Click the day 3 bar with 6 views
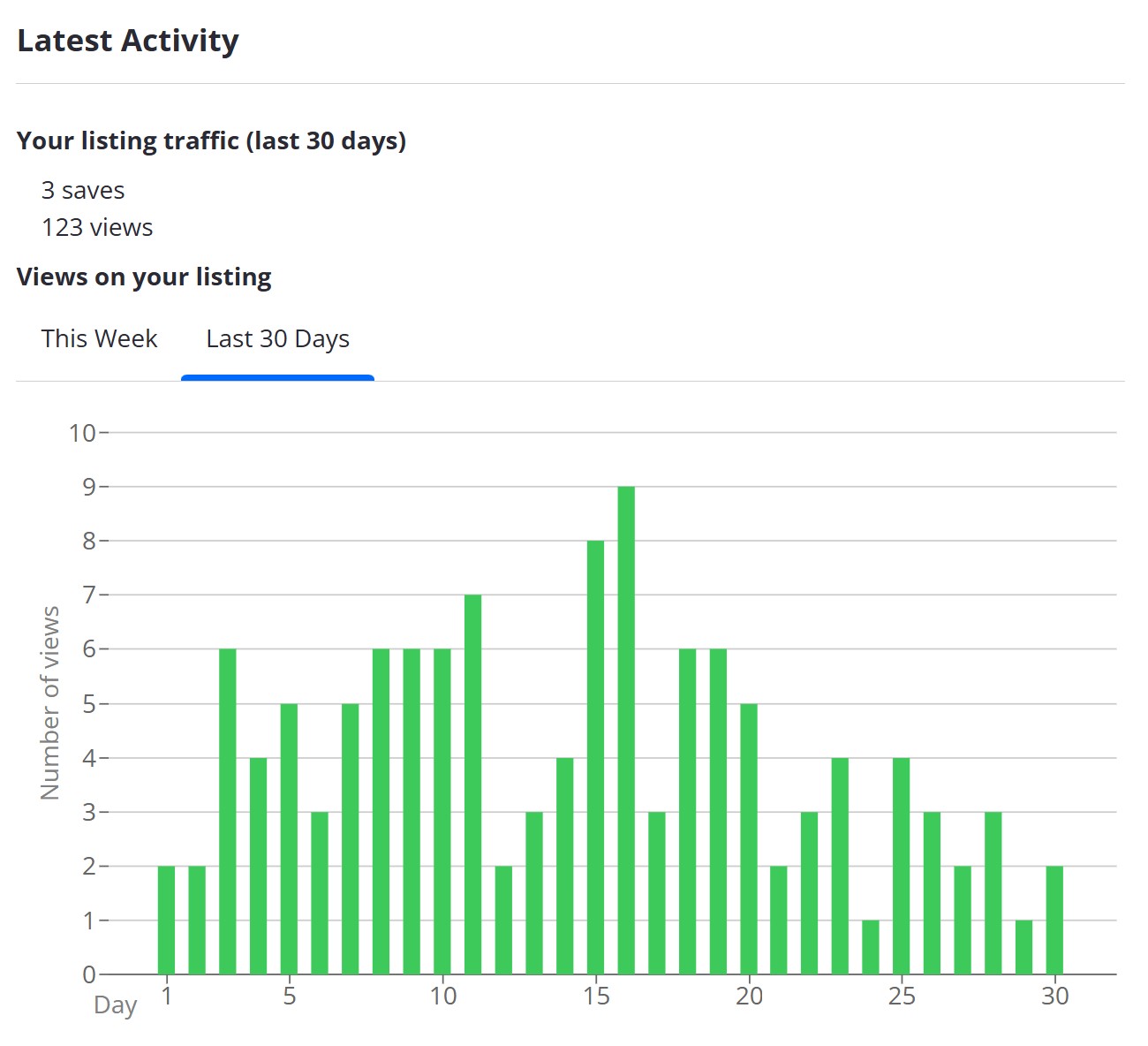1148x1046 pixels. [228, 811]
